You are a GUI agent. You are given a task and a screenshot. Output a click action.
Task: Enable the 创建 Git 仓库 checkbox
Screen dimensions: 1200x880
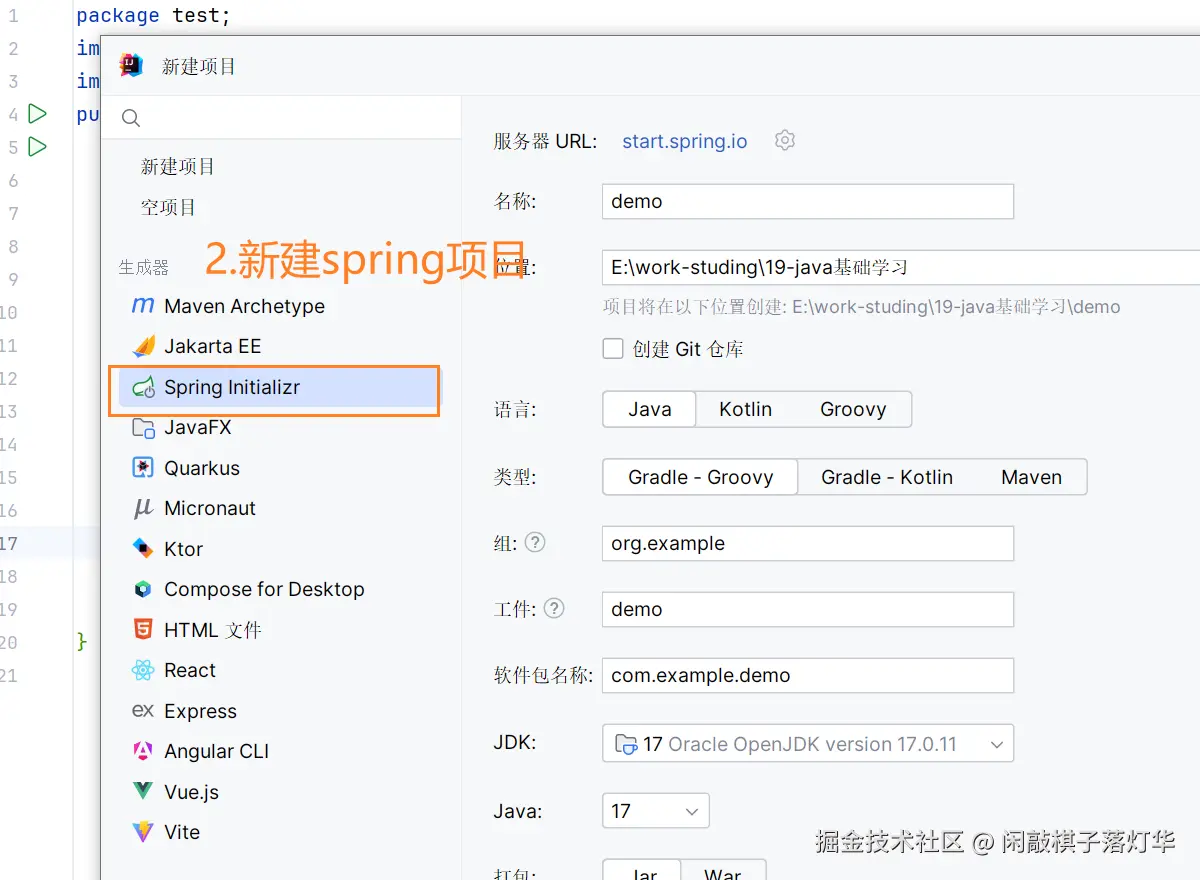613,348
